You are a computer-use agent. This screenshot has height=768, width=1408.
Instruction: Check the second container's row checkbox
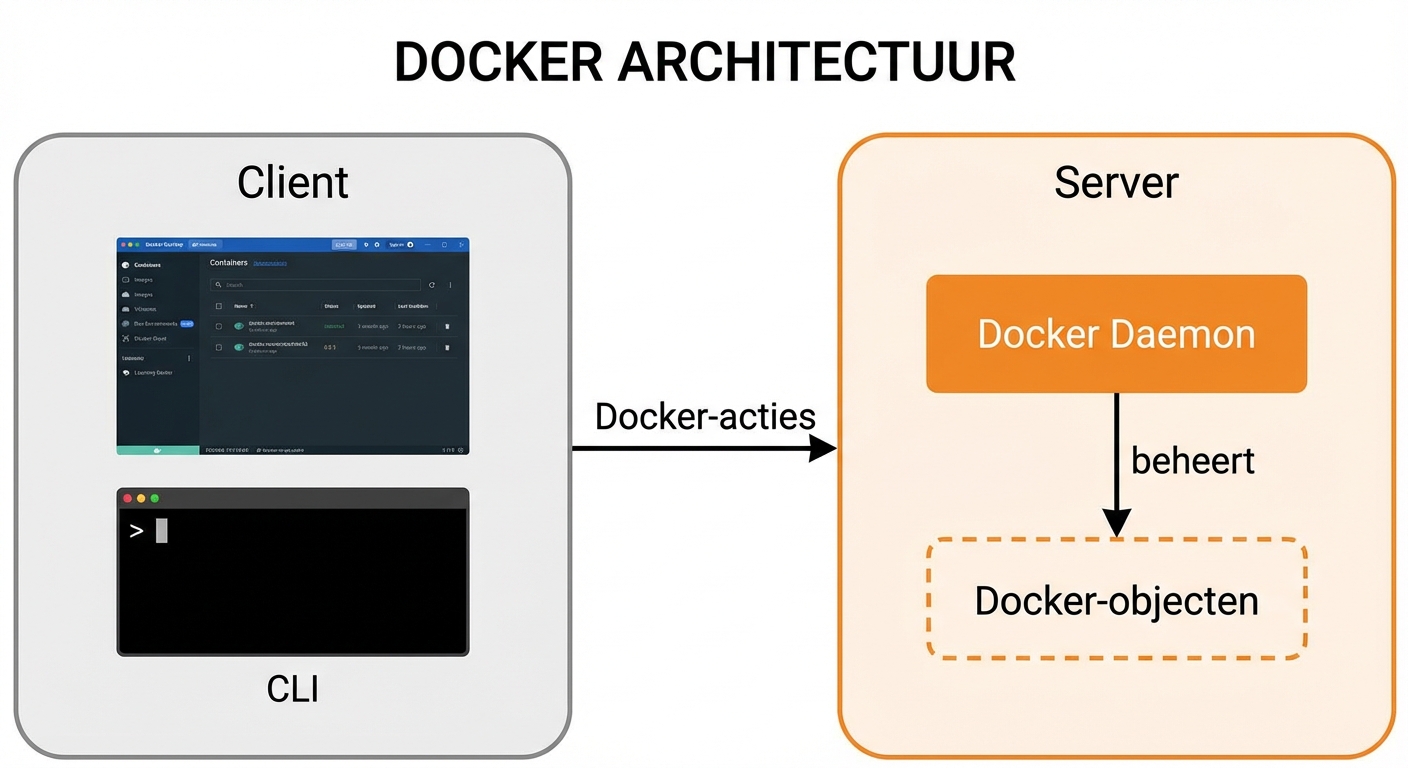click(x=218, y=347)
